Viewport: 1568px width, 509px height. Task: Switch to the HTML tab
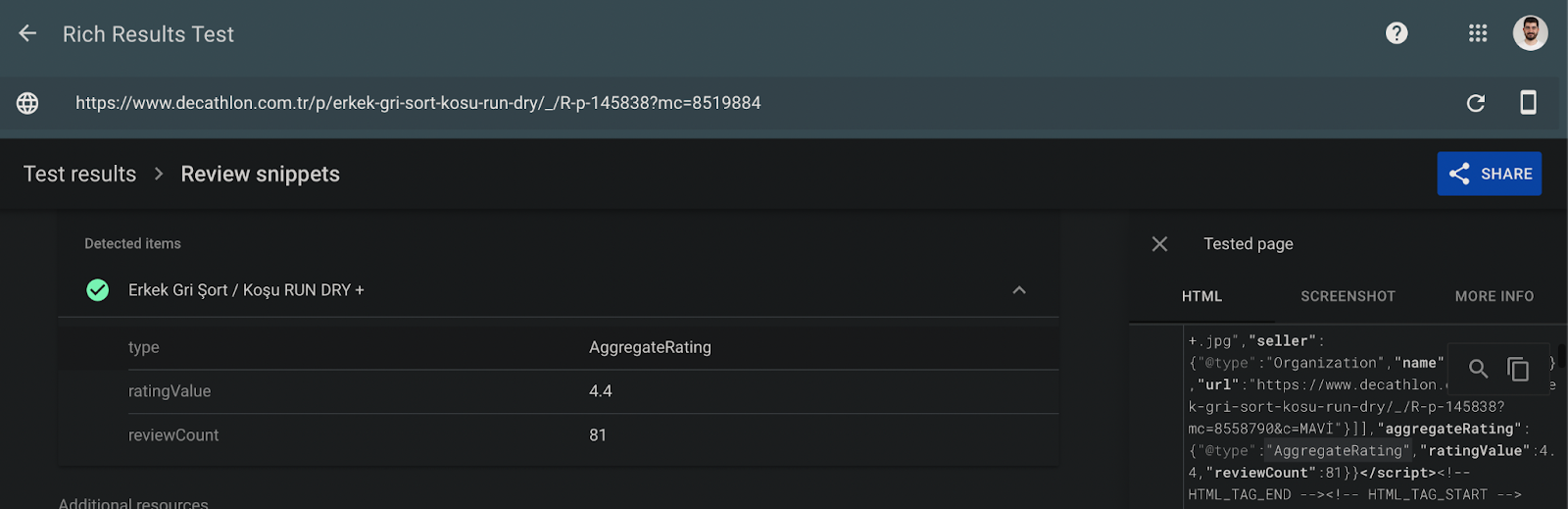1201,296
